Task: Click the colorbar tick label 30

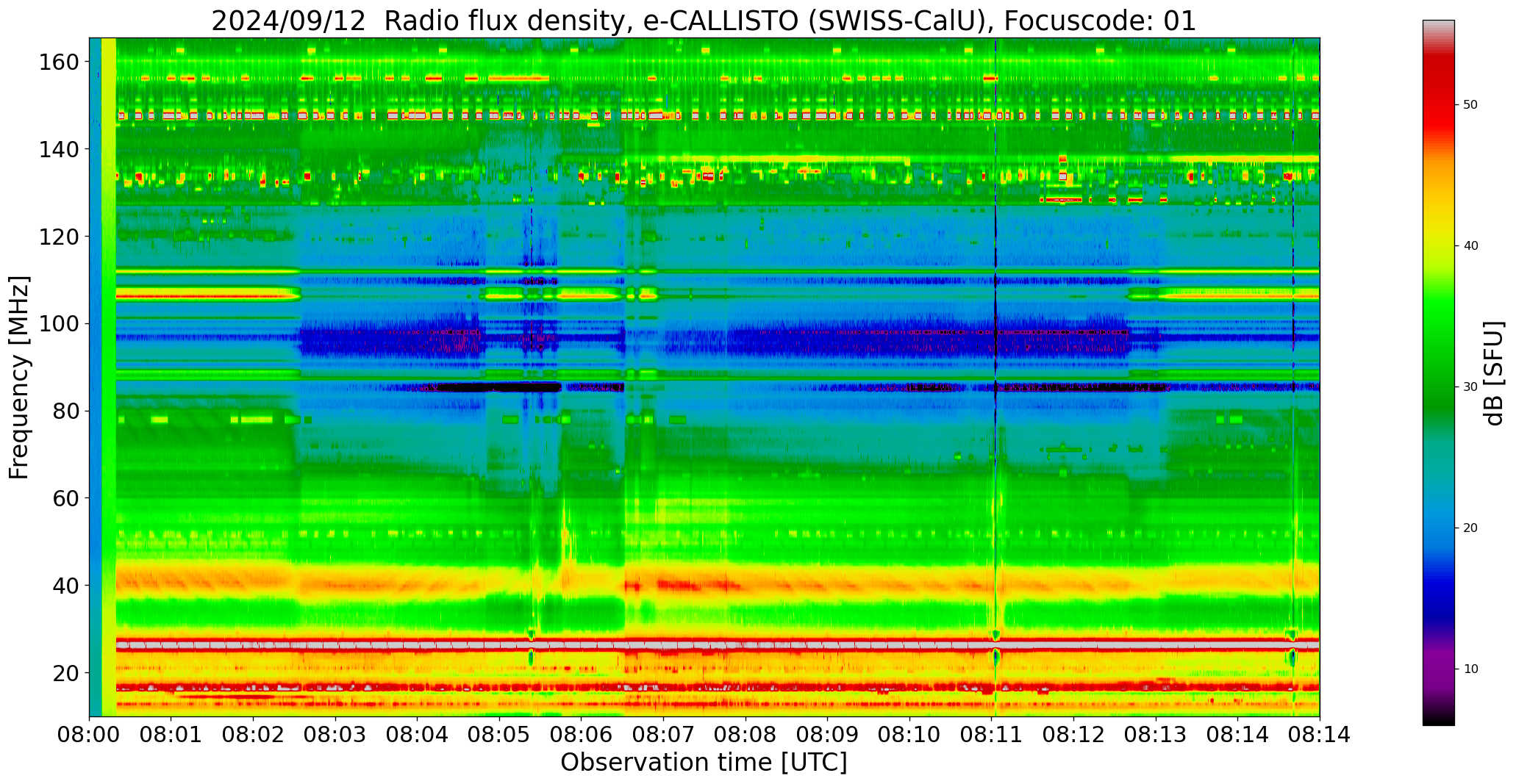Action: pos(1470,387)
